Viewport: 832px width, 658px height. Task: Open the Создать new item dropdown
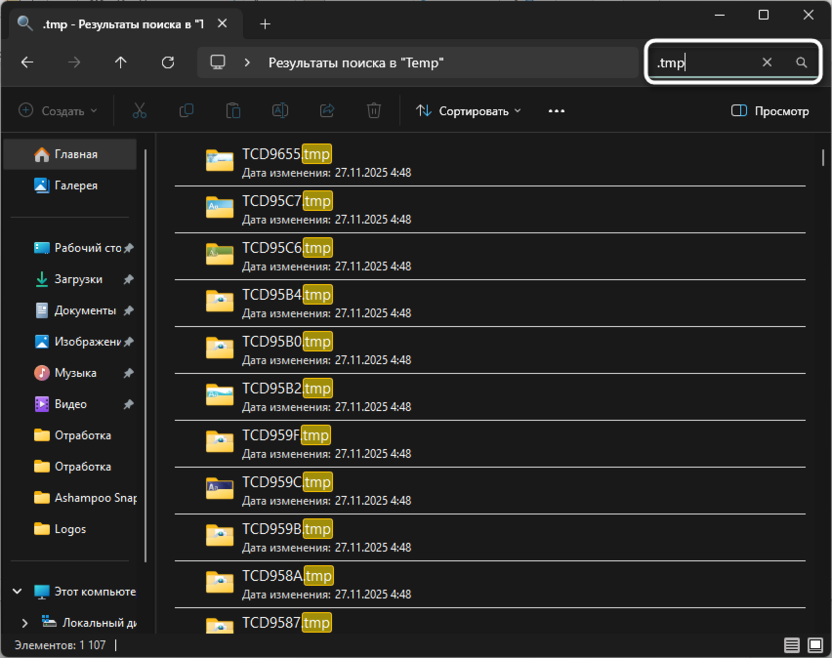pos(58,111)
